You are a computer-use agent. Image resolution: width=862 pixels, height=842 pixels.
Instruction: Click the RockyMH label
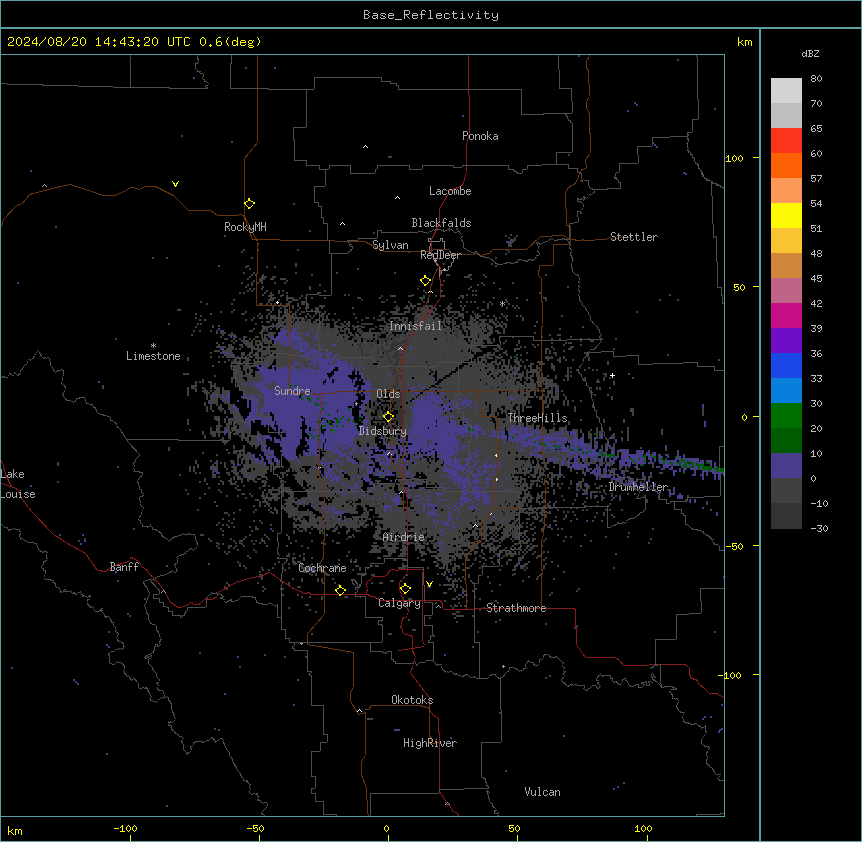245,227
